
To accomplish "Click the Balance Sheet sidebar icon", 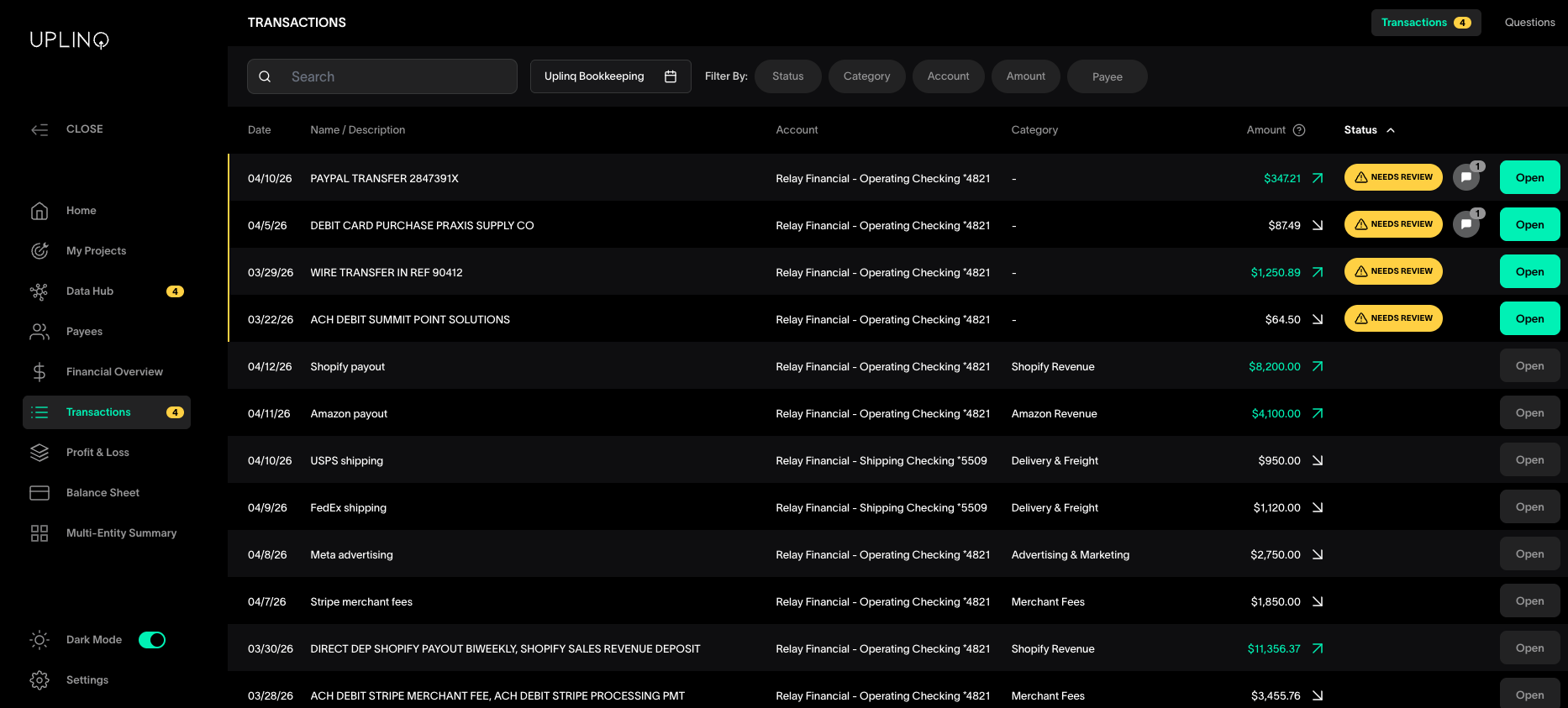I will (39, 493).
